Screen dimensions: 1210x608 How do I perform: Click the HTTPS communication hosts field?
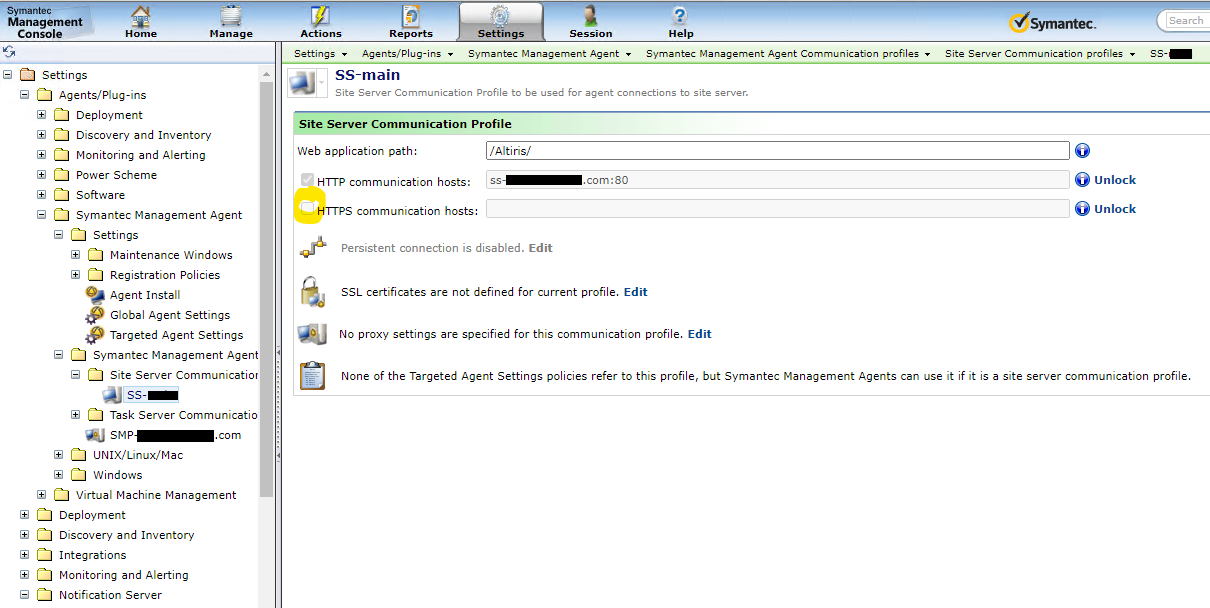tap(777, 209)
